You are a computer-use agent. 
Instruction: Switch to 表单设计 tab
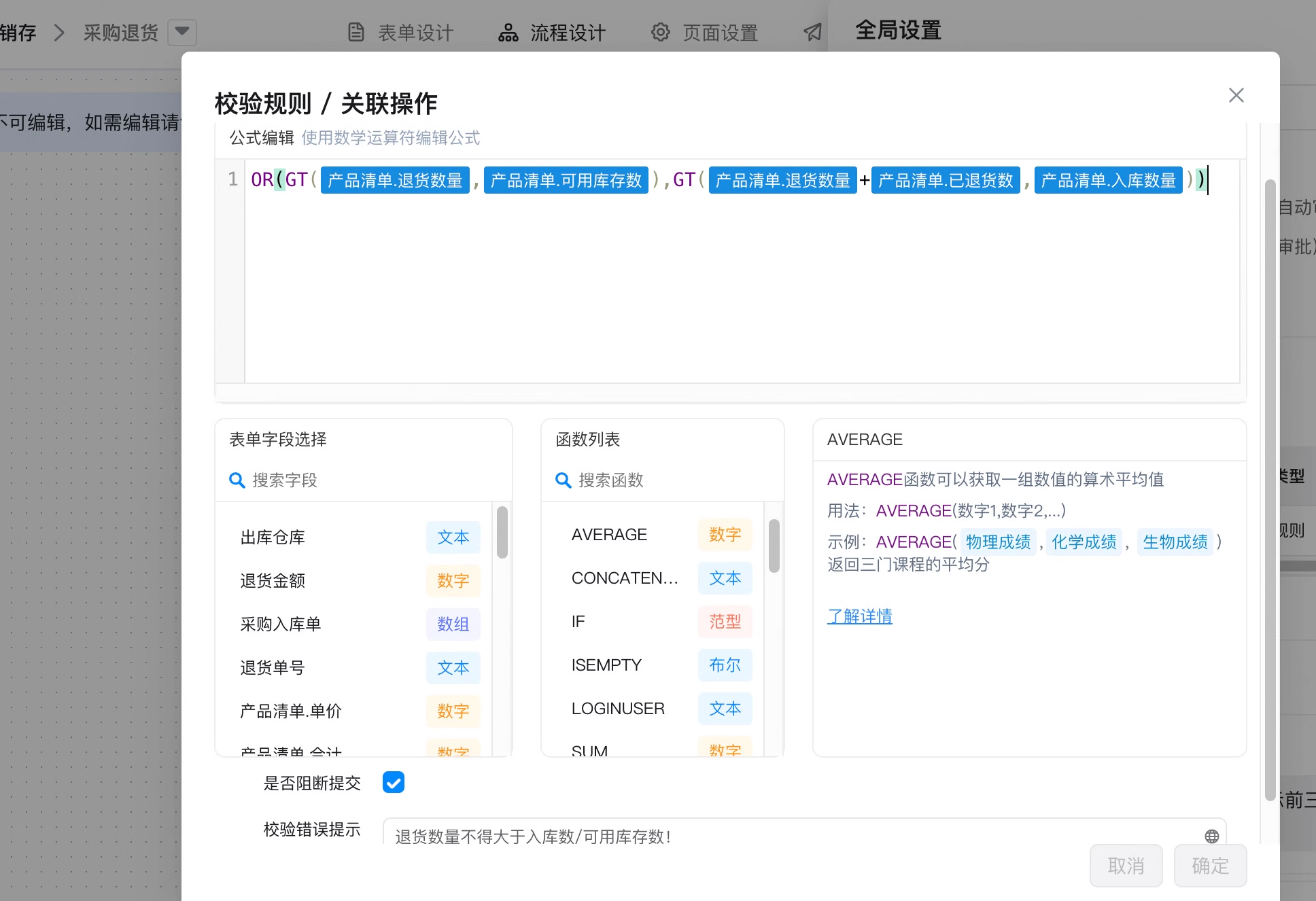click(400, 32)
